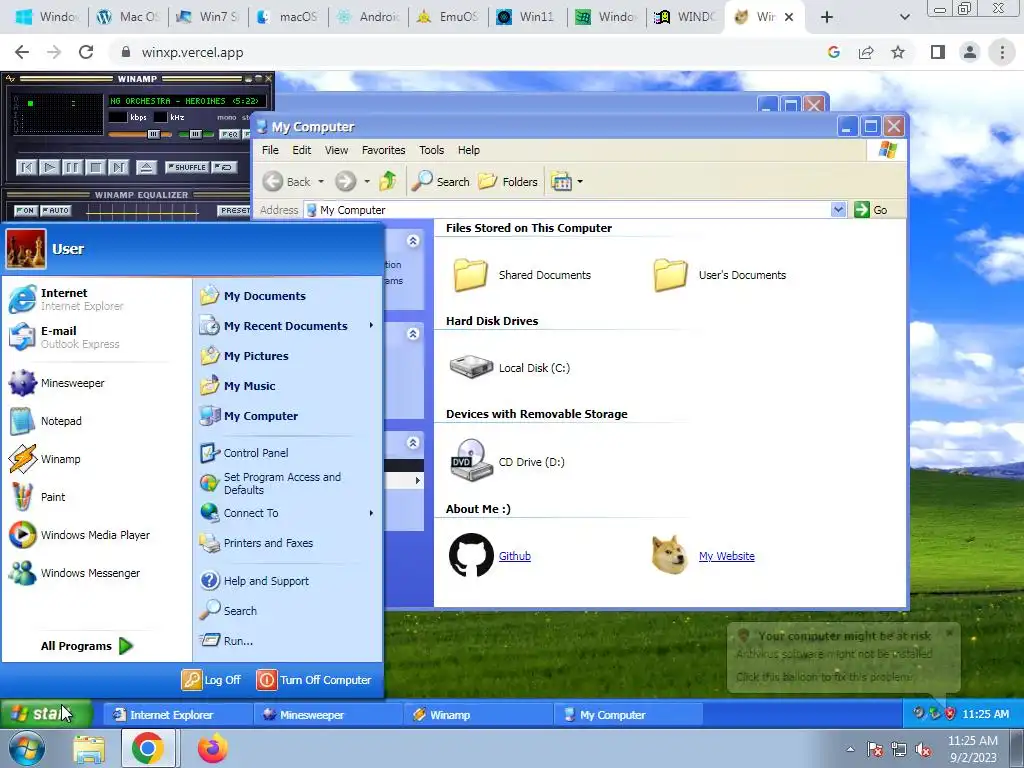
Task: Click Turn Off Computer button
Action: tap(314, 680)
